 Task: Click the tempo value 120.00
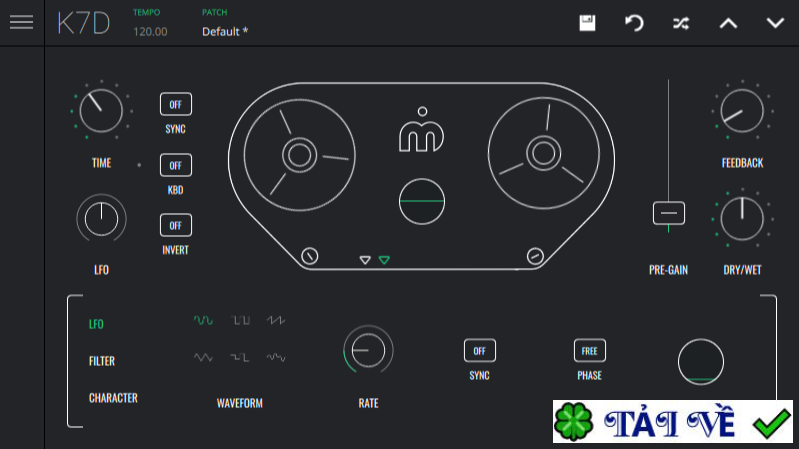click(x=150, y=32)
